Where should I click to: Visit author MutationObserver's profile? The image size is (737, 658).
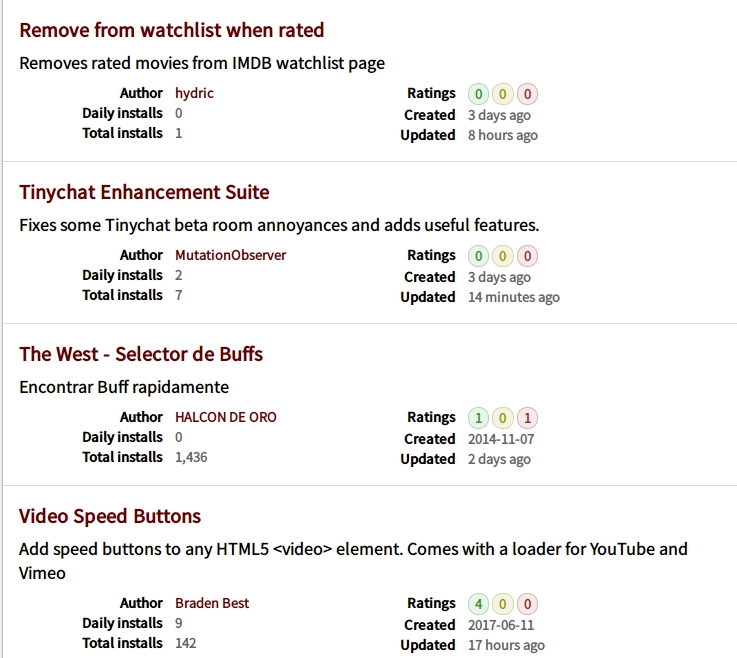click(230, 255)
